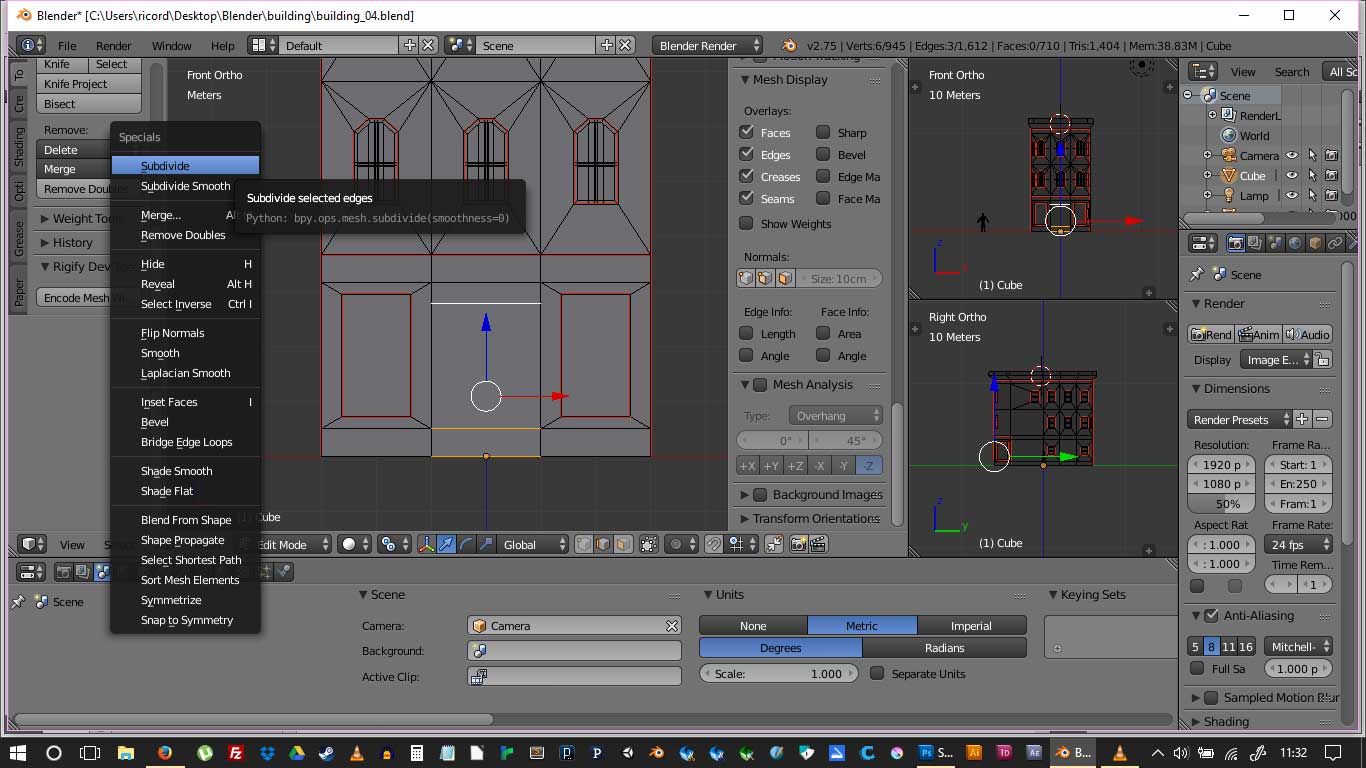Open the Blender Render engine dropdown
Image resolution: width=1366 pixels, height=768 pixels.
click(707, 46)
